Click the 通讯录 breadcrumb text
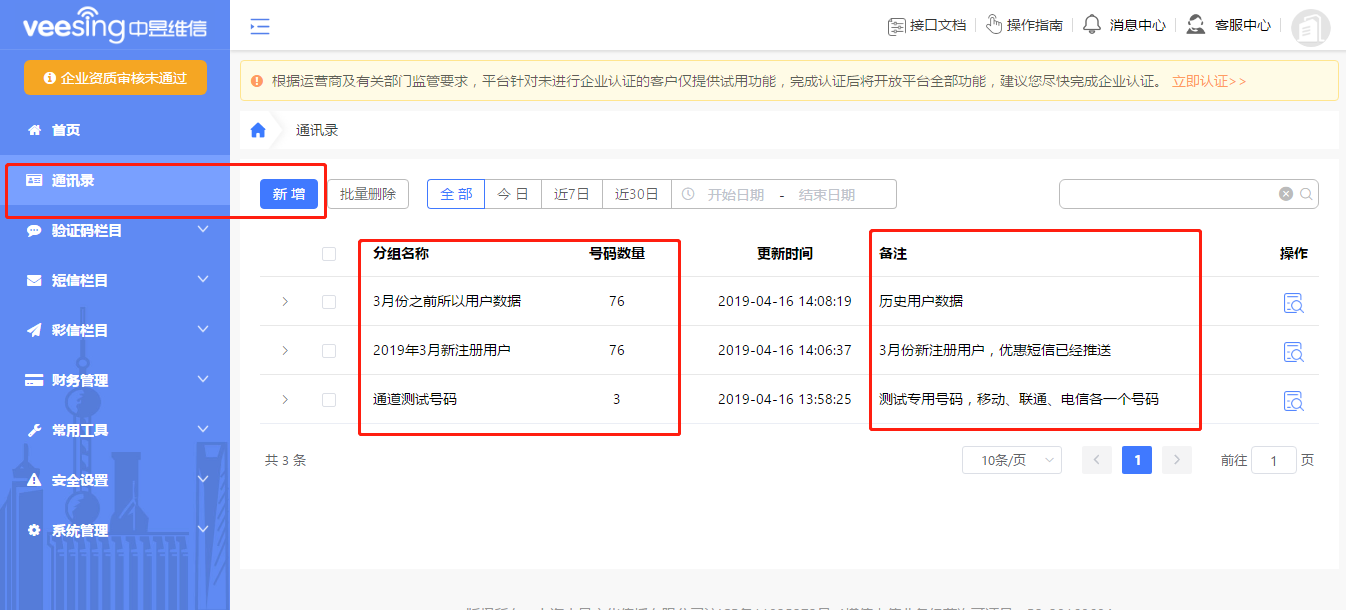The width and height of the screenshot is (1346, 610). [x=317, y=130]
